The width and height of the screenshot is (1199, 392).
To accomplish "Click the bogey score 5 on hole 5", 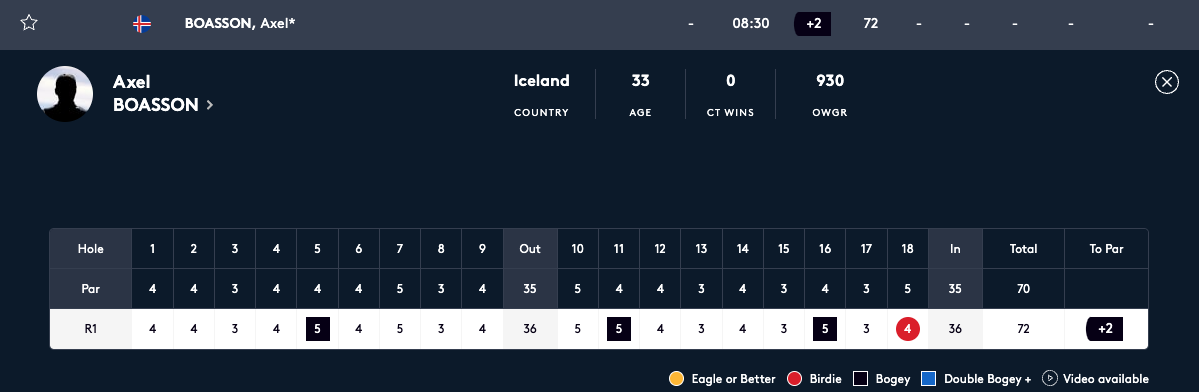I will [317, 329].
